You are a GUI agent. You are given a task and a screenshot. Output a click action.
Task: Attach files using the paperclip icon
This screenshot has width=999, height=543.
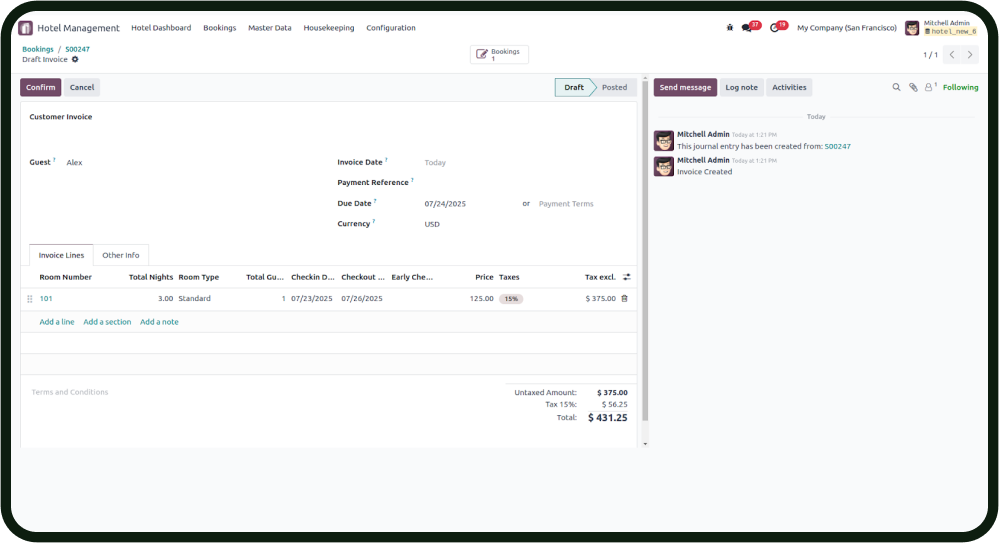point(913,88)
